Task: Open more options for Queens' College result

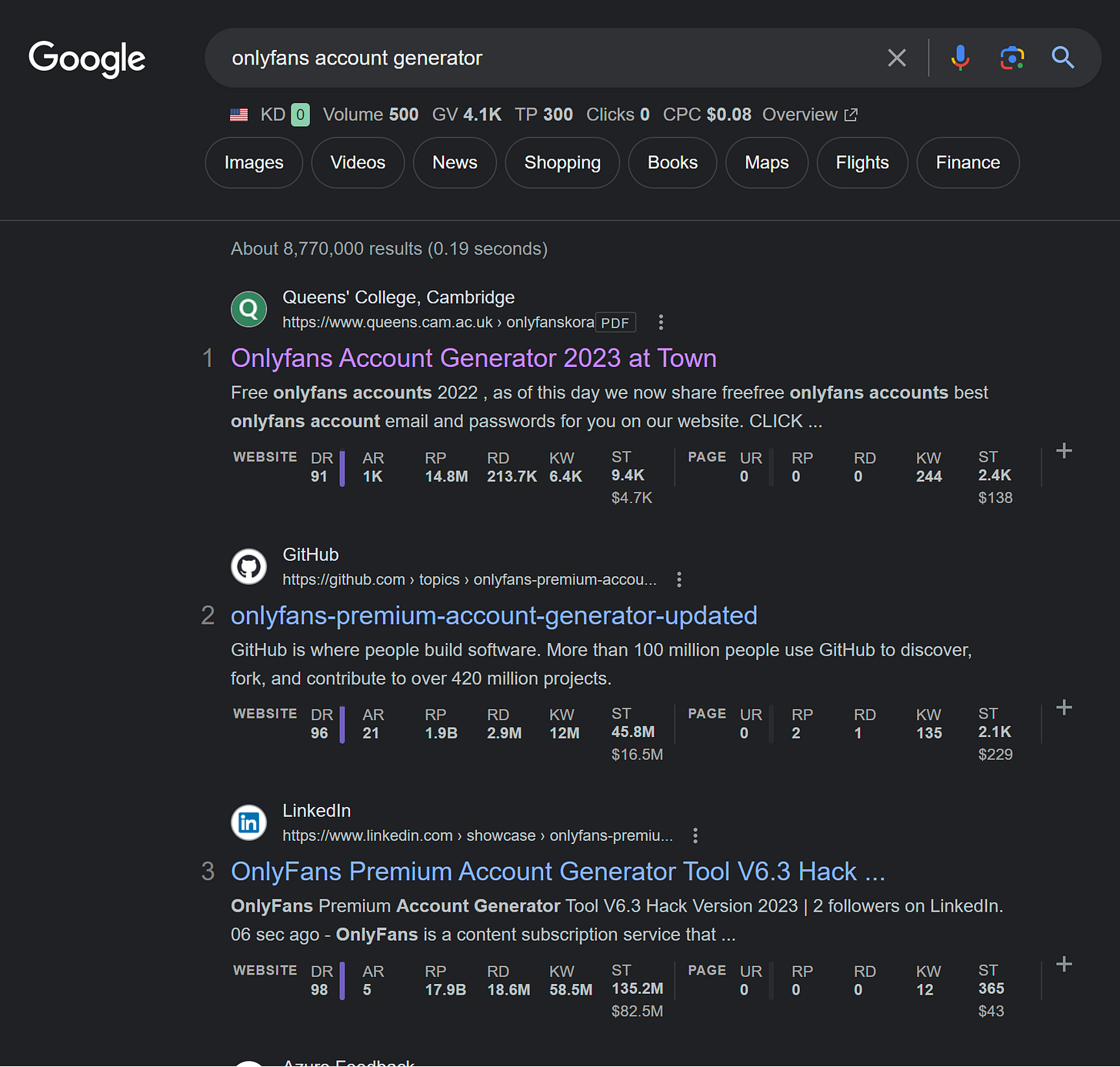Action: point(661,322)
